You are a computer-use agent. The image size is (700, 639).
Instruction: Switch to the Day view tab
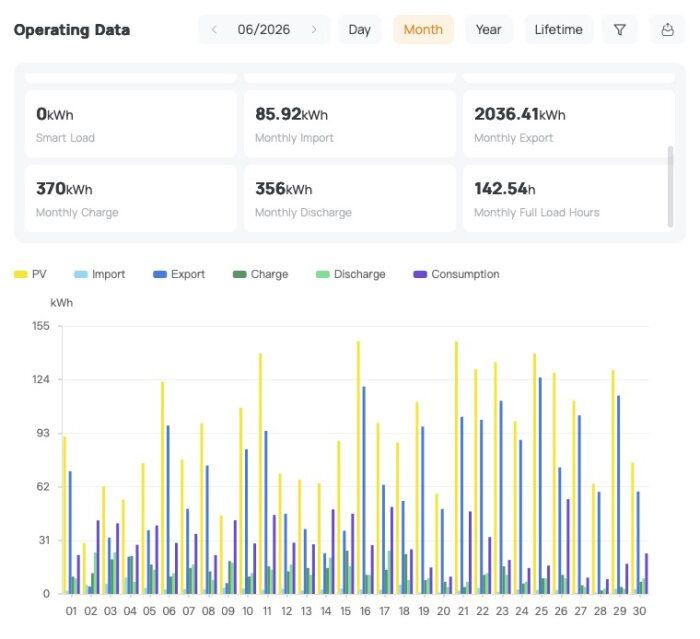coord(359,30)
